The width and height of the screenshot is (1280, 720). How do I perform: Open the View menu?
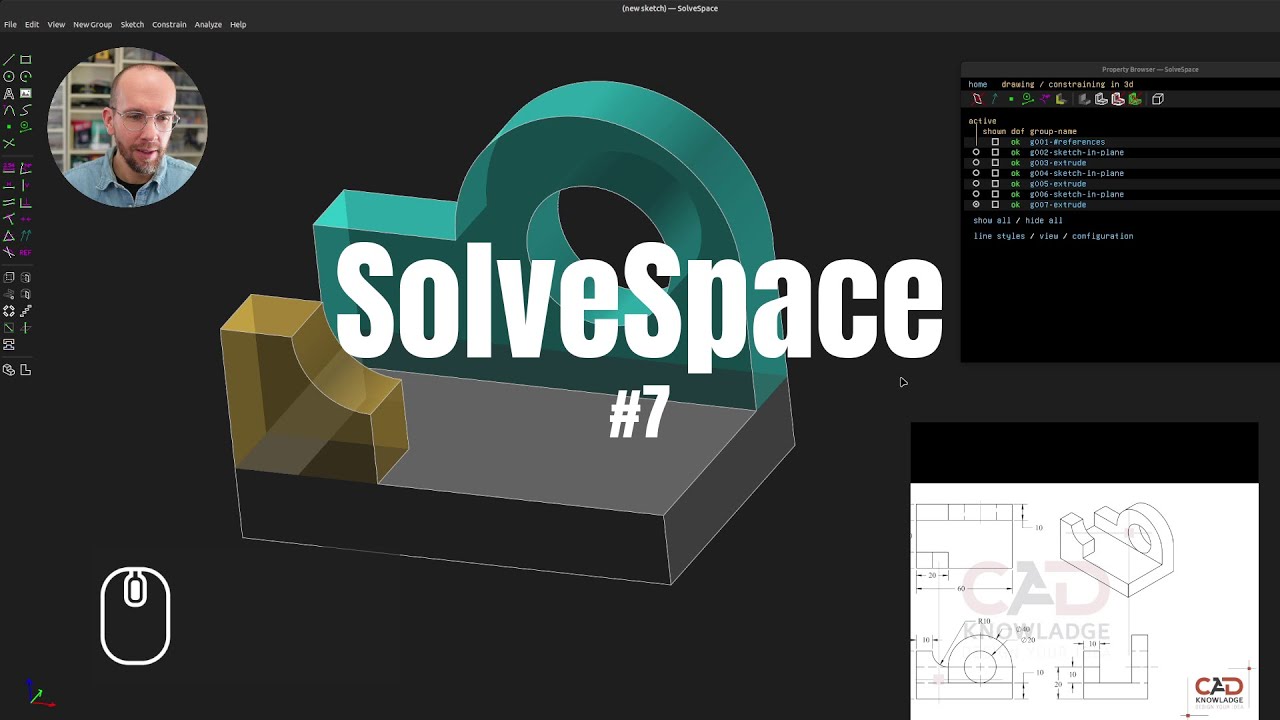(x=56, y=24)
